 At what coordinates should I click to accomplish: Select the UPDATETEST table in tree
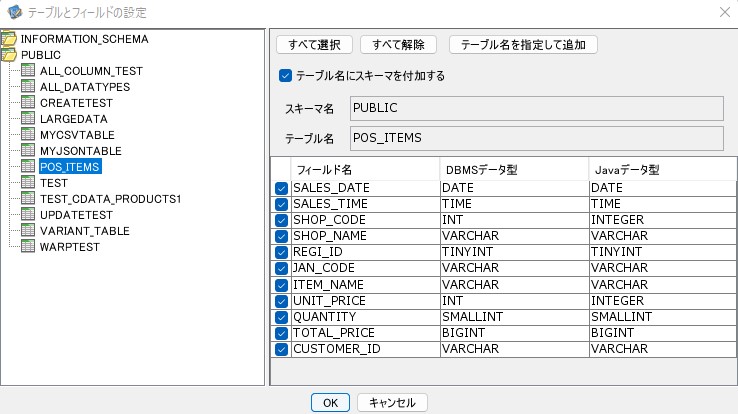click(76, 215)
